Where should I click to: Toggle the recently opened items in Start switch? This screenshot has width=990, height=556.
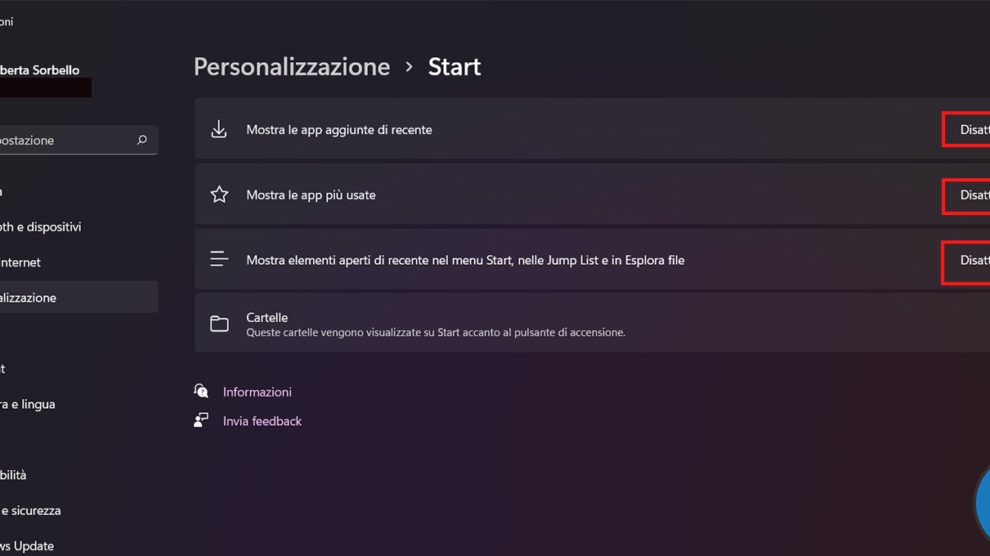pyautogui.click(x=970, y=260)
